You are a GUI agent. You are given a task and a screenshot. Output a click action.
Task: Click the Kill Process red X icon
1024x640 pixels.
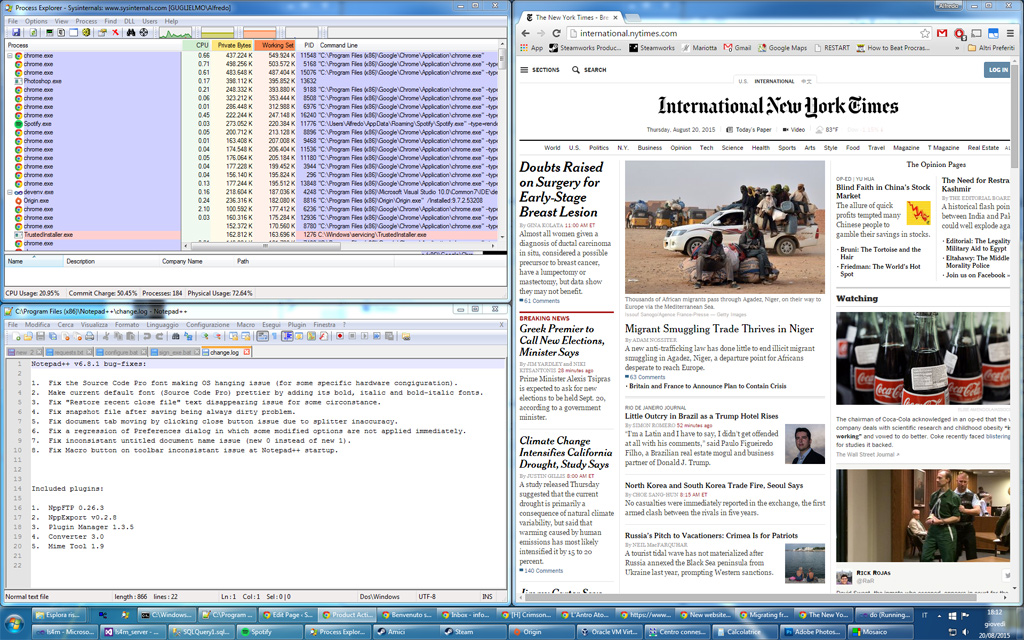point(115,32)
